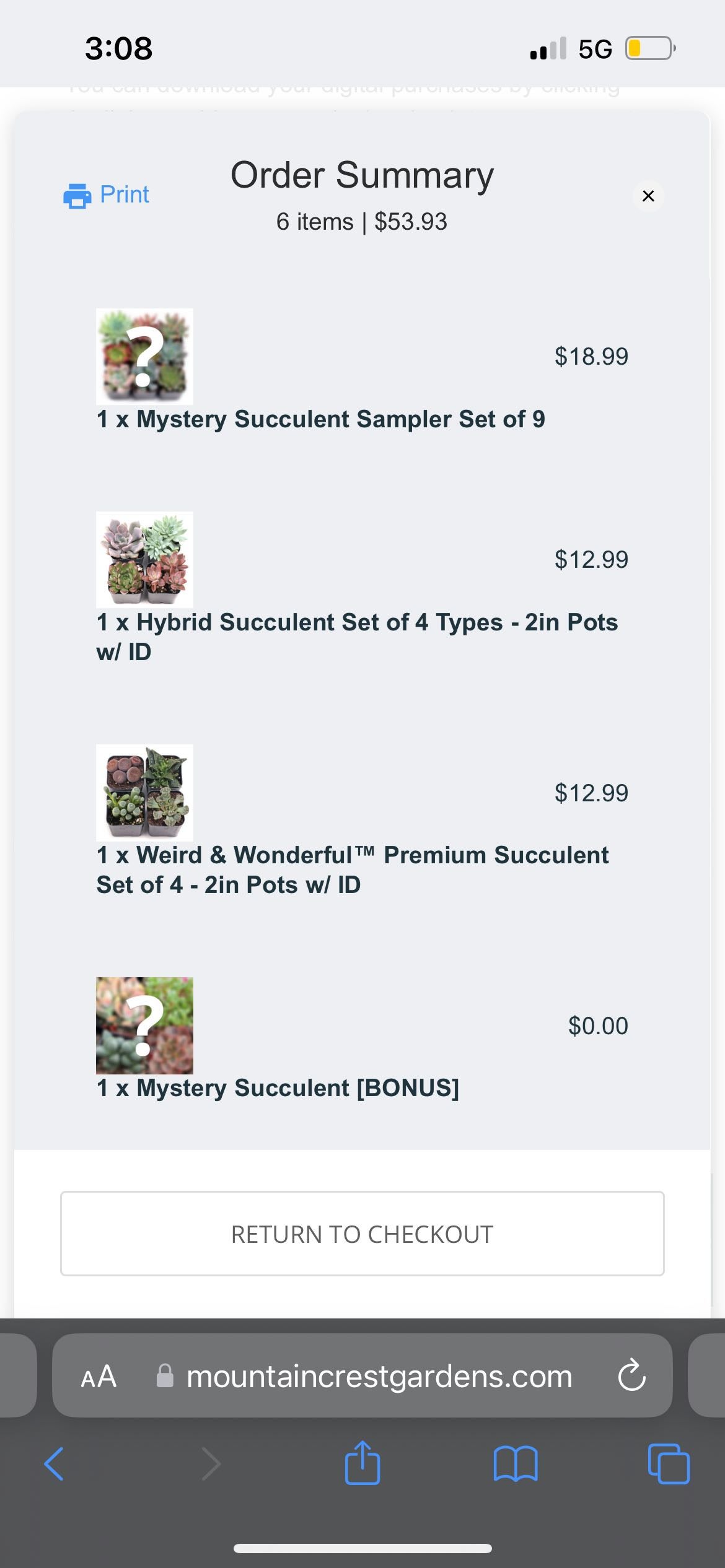This screenshot has width=725, height=1568.
Task: Tap the iOS home indicator bar
Action: point(362,1548)
